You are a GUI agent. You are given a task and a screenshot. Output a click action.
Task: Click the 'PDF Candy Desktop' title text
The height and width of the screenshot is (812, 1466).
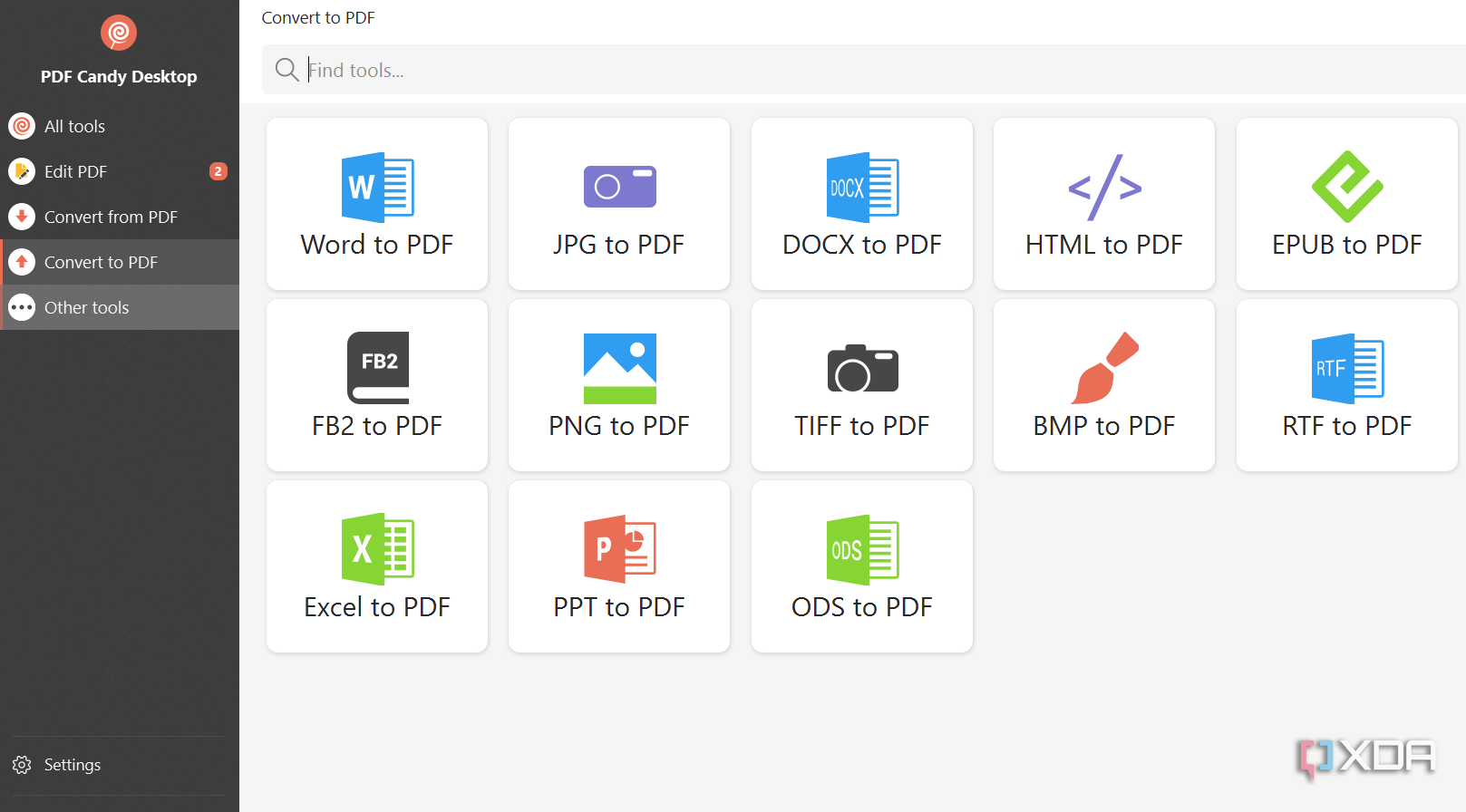click(119, 77)
